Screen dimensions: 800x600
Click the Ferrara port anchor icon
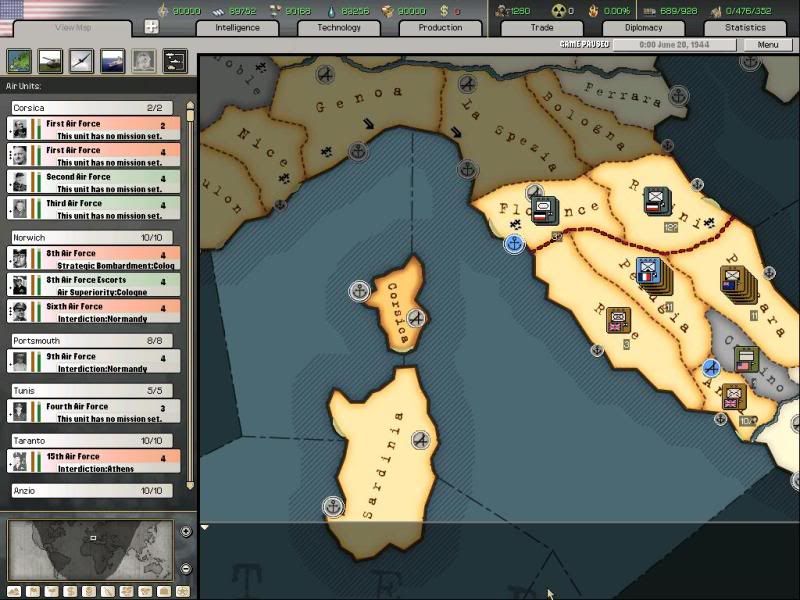coord(679,95)
